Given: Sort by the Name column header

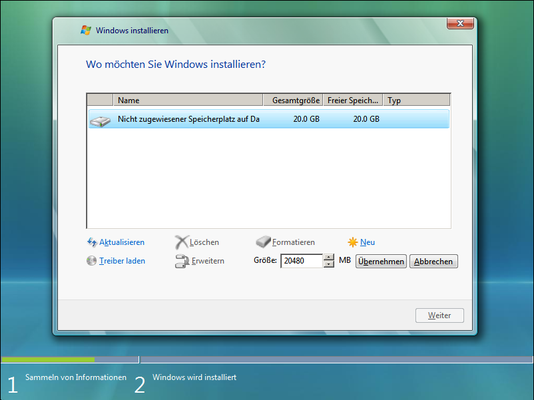Looking at the screenshot, I should (x=187, y=100).
